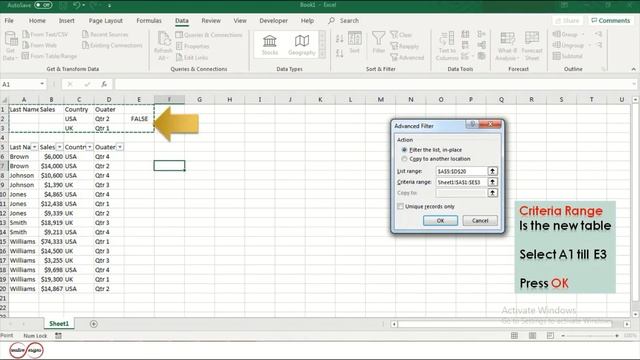Switch to the Page Layout tab

[x=106, y=20]
